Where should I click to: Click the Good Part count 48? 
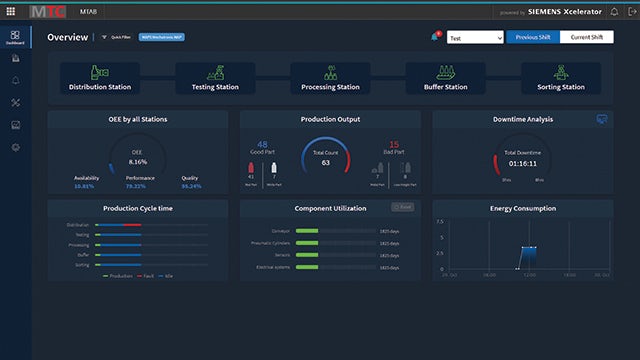262,144
